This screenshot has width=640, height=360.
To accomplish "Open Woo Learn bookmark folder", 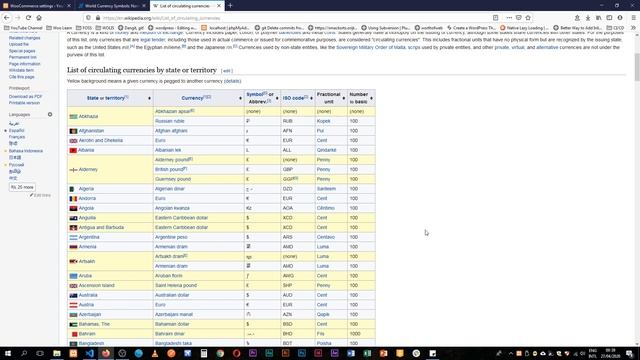I will [x=59, y=28].
